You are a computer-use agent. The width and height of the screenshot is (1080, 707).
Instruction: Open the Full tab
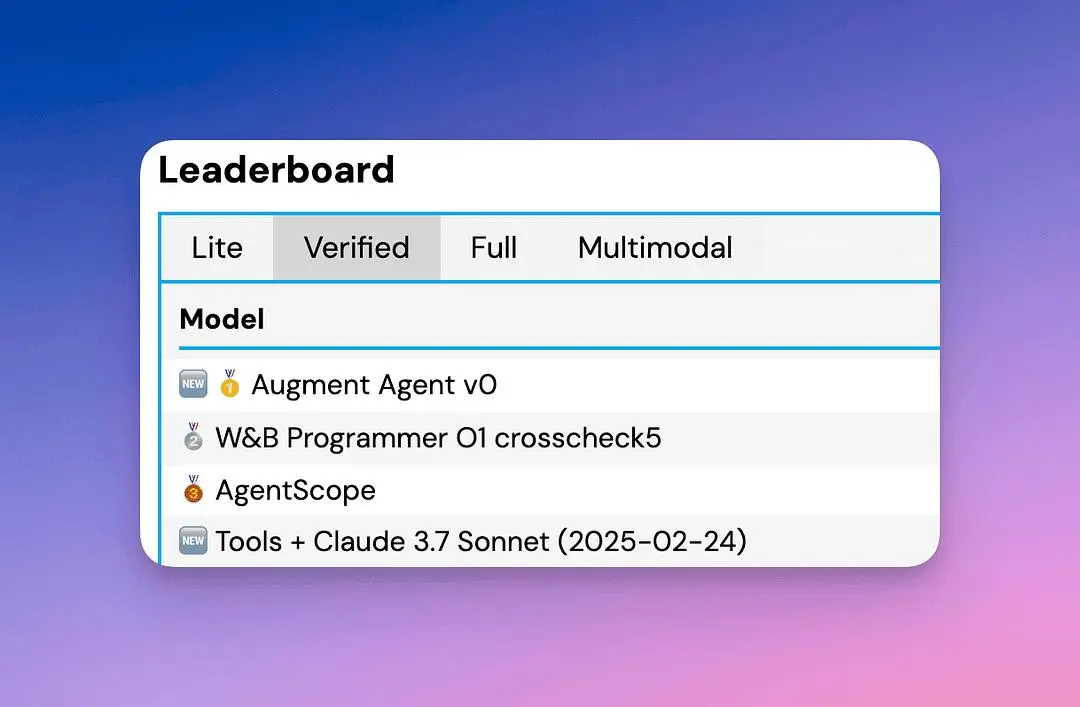[494, 248]
